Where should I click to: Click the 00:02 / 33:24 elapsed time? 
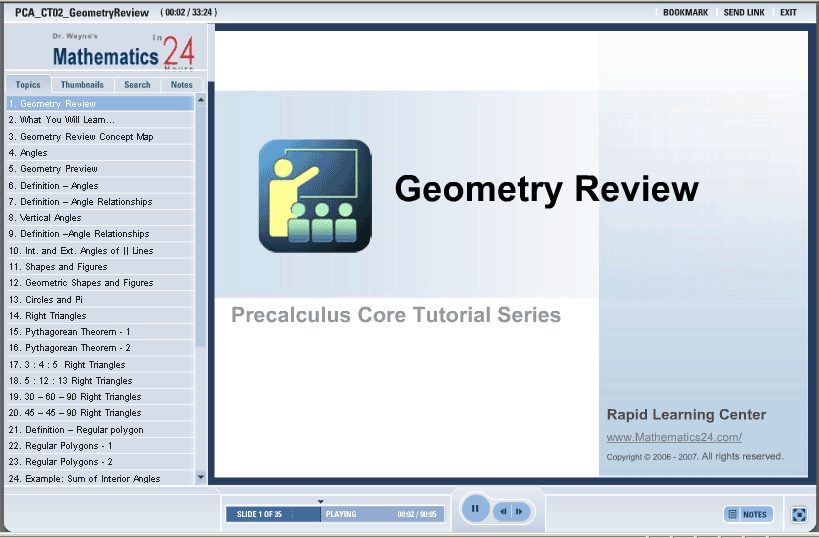[189, 12]
